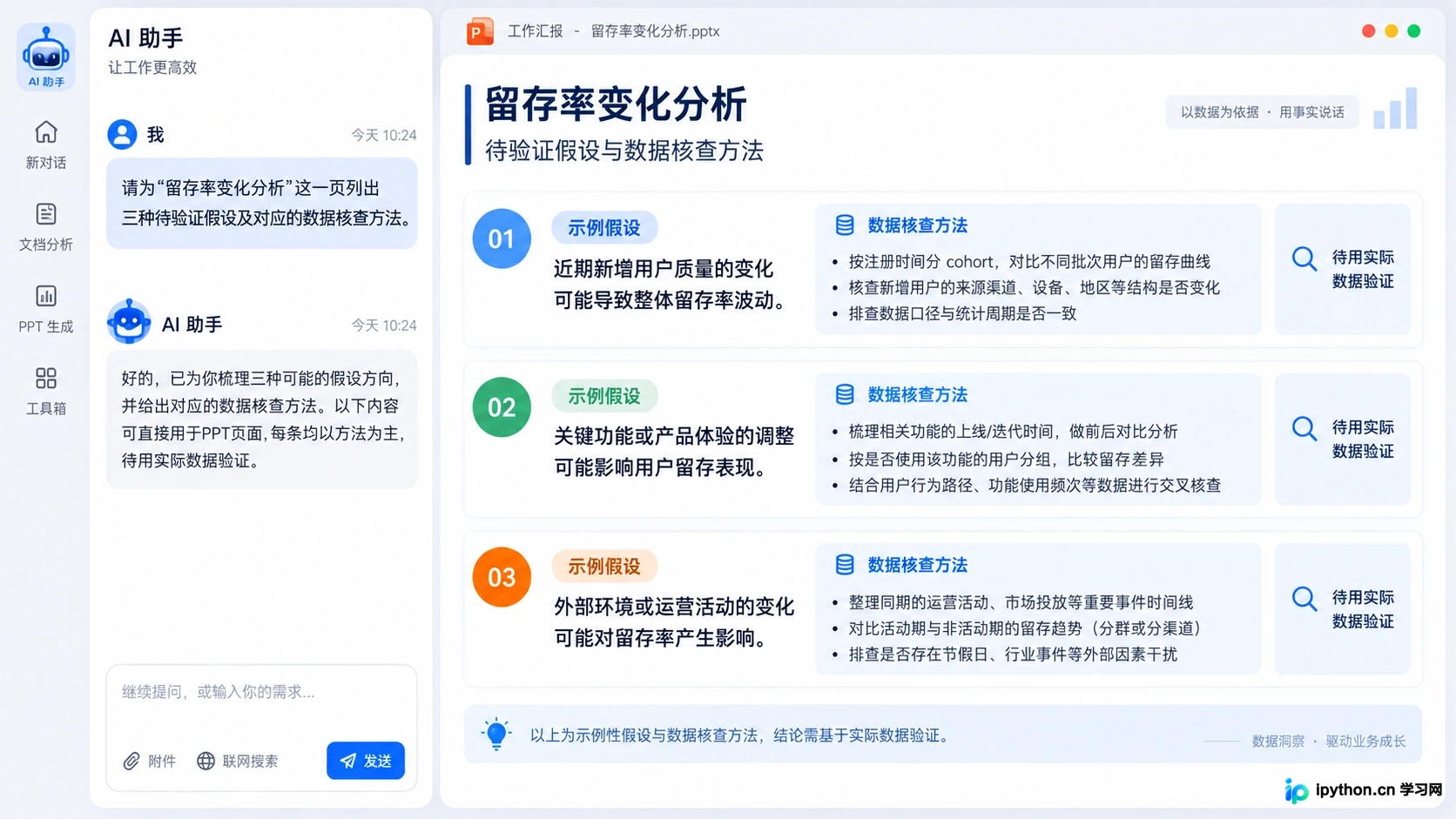Click the AI 助手 robot avatar in chat

[129, 322]
